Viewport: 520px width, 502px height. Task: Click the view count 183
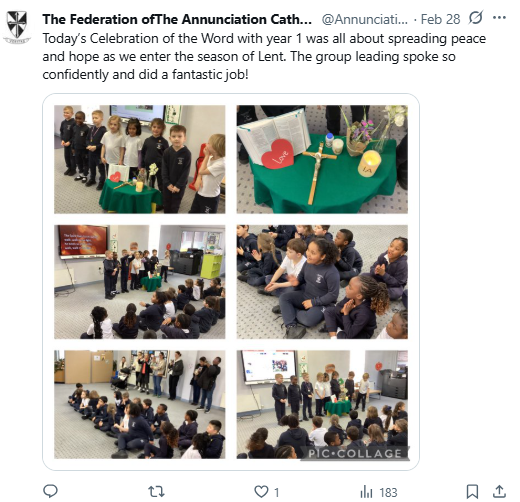(389, 492)
